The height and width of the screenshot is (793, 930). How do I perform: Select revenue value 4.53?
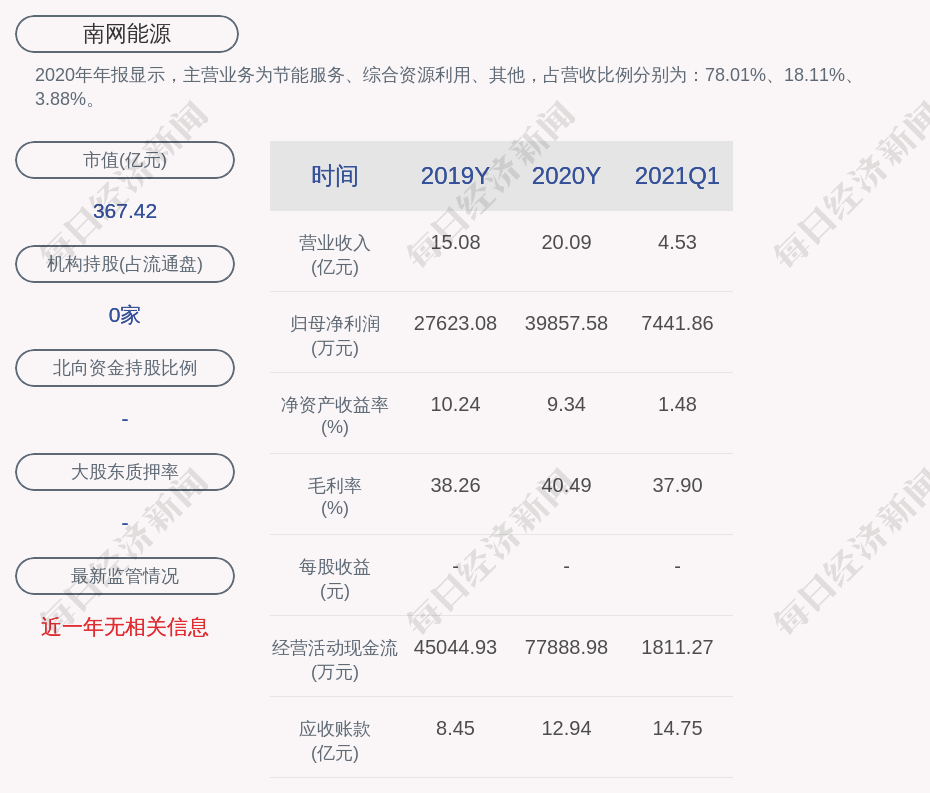677,243
